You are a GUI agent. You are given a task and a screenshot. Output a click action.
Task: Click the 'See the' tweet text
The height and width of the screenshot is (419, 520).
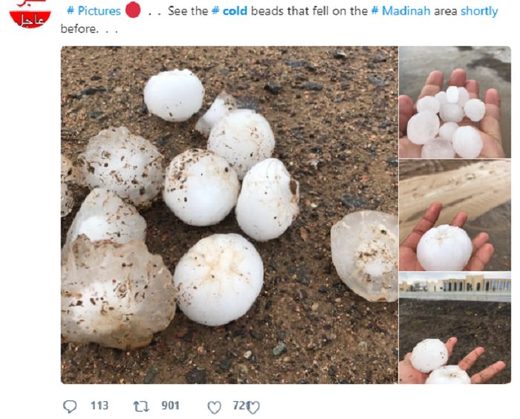click(188, 11)
